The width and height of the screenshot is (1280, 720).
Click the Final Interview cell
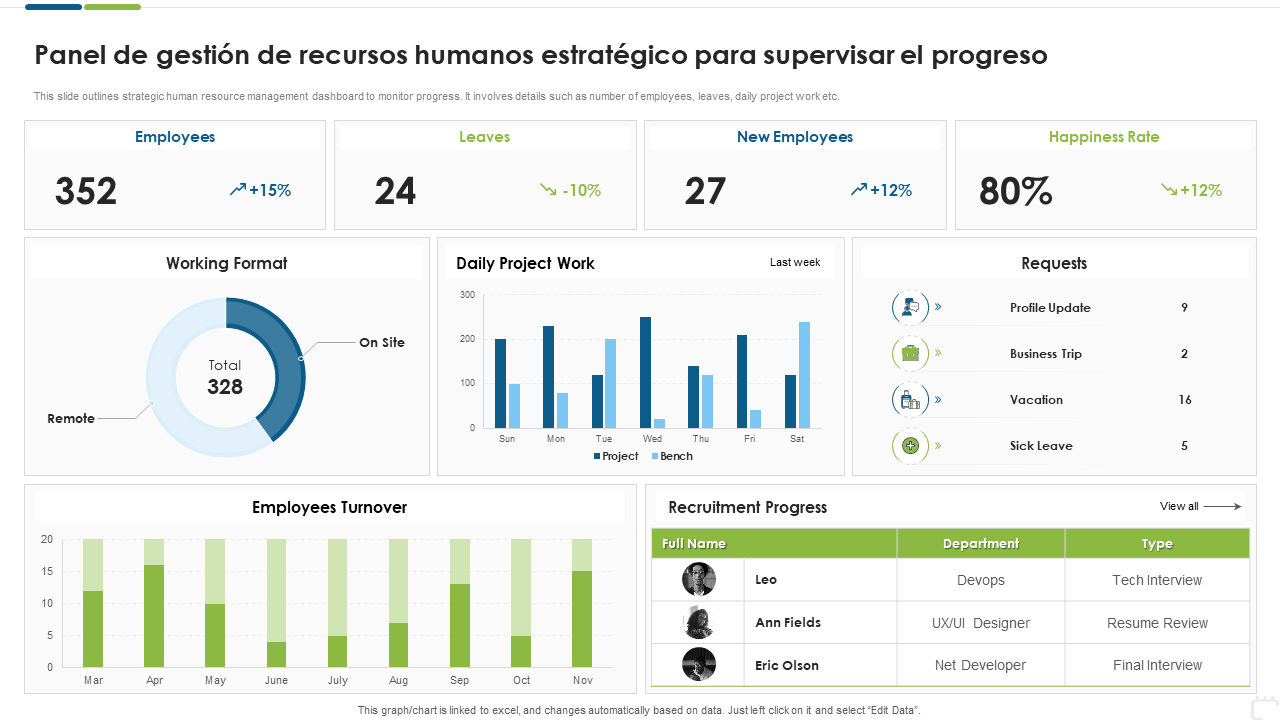click(x=1158, y=665)
